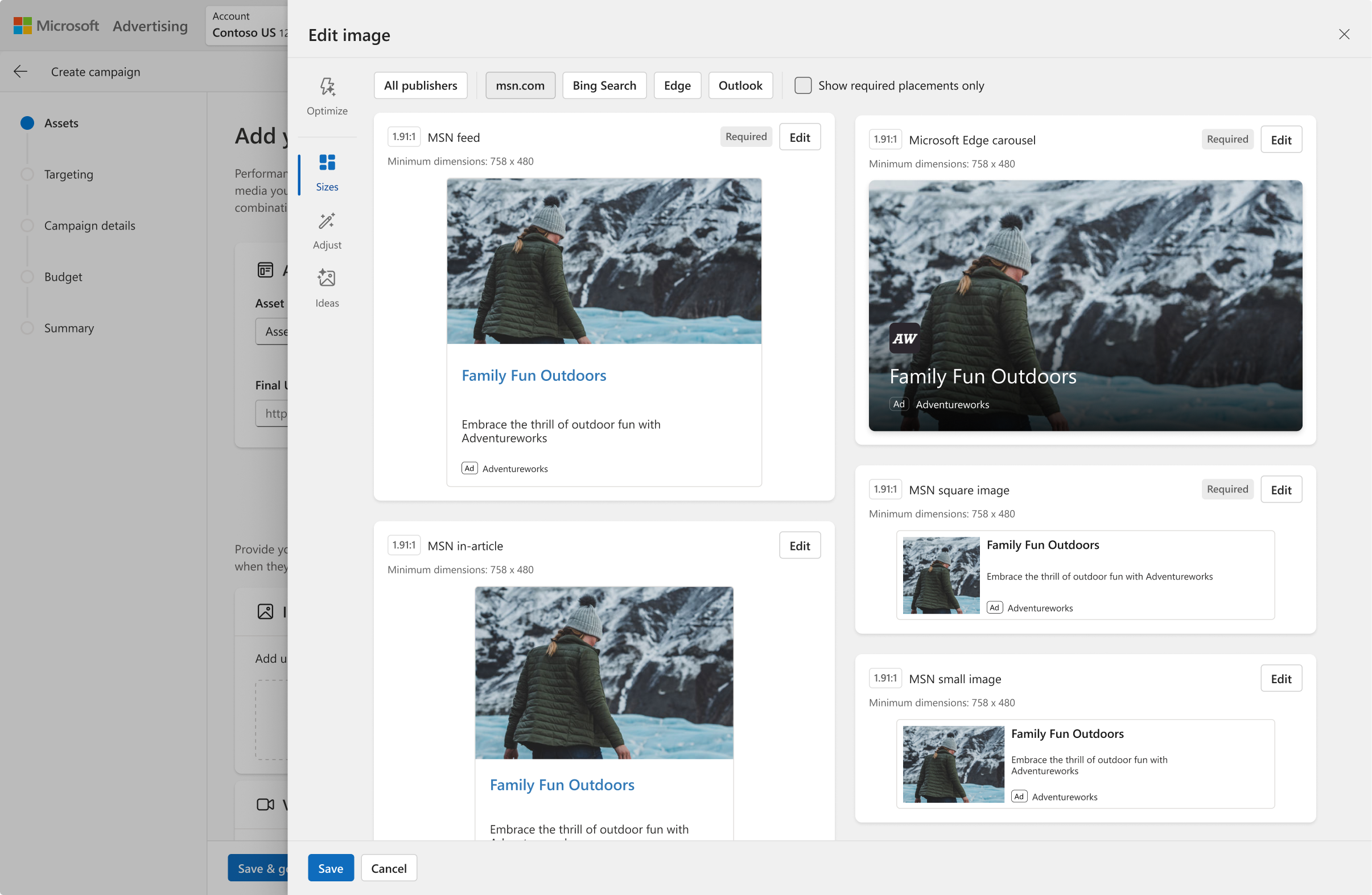Click the MSN square image thumbnail

(x=941, y=575)
